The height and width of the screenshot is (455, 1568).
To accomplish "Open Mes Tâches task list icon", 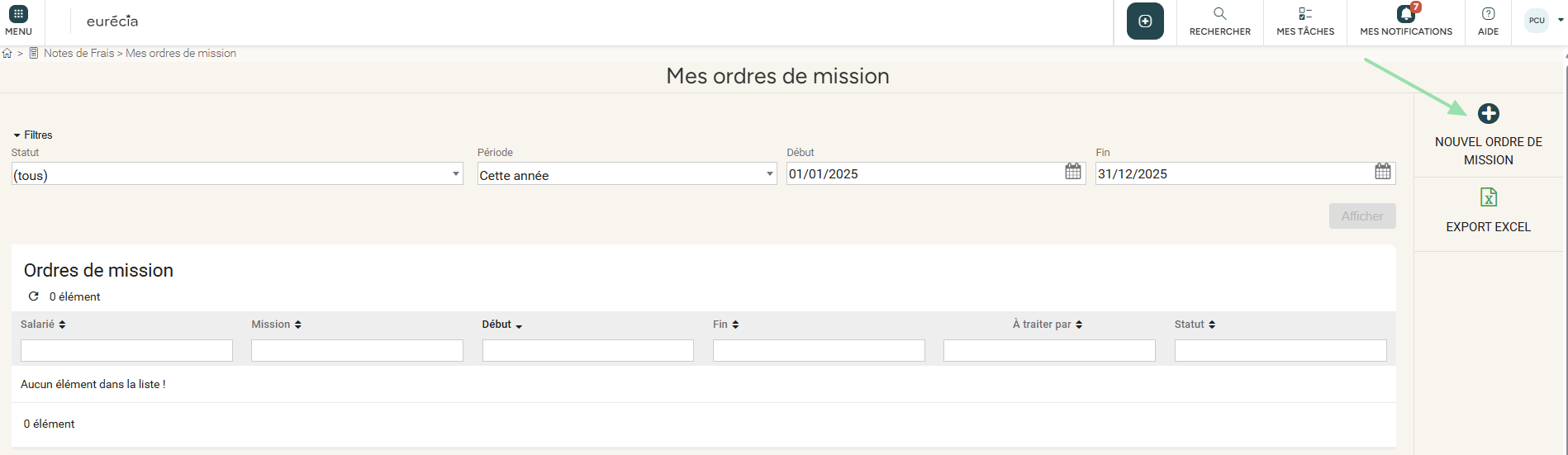I will tap(1305, 14).
